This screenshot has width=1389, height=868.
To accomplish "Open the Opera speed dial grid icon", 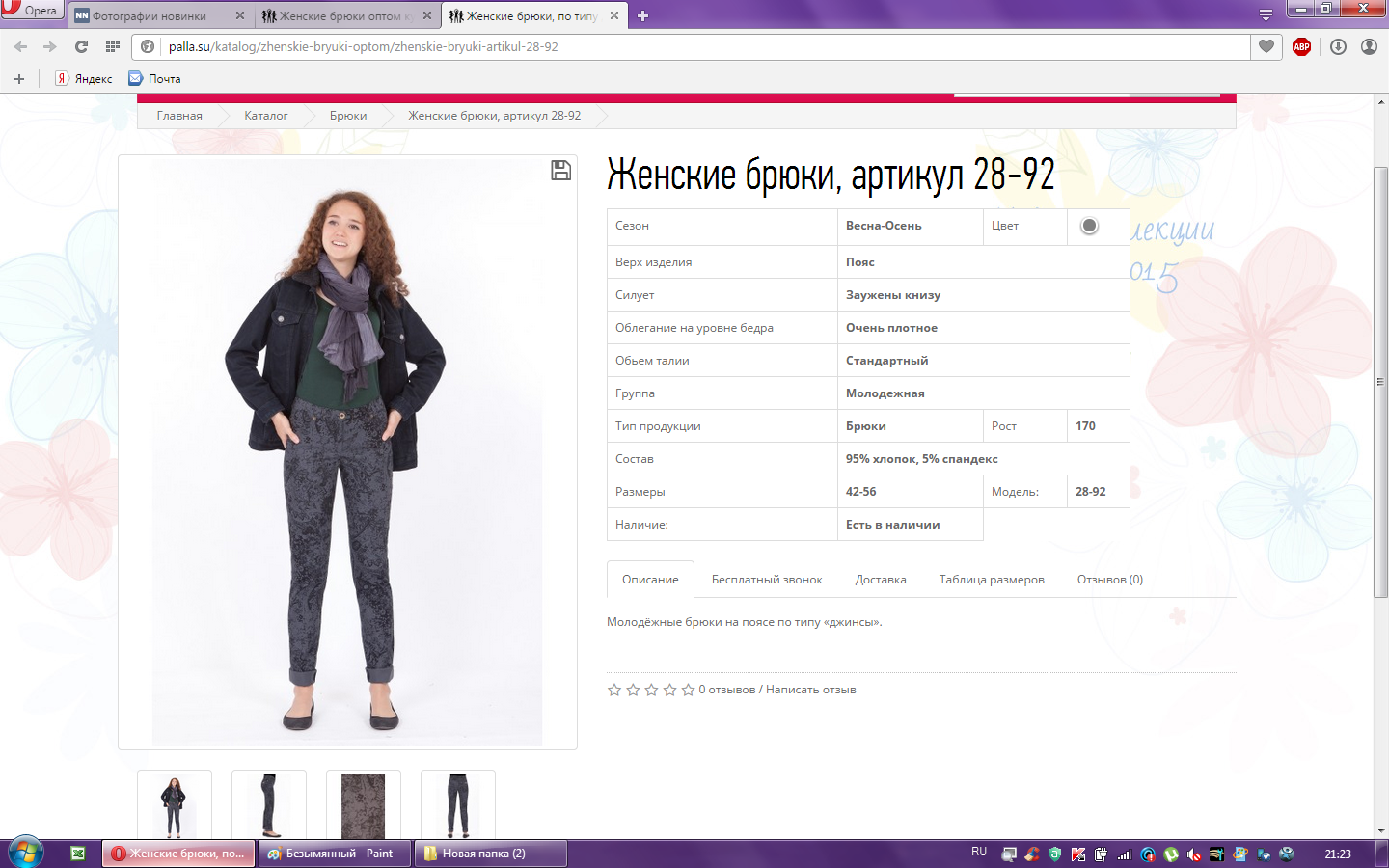I will (113, 46).
